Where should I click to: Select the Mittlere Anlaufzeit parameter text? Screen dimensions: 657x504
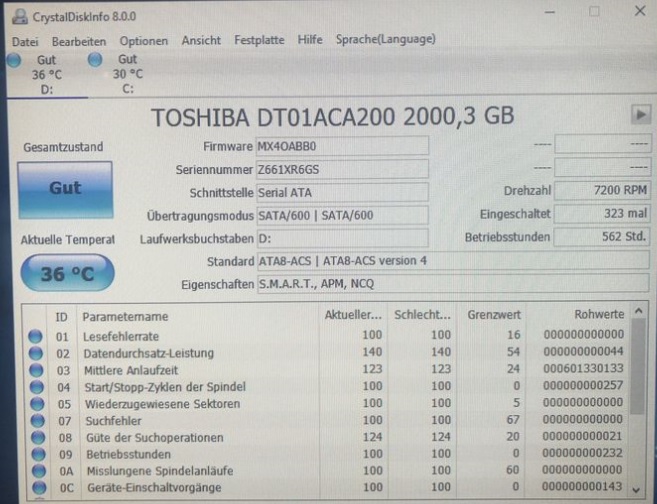coord(131,370)
